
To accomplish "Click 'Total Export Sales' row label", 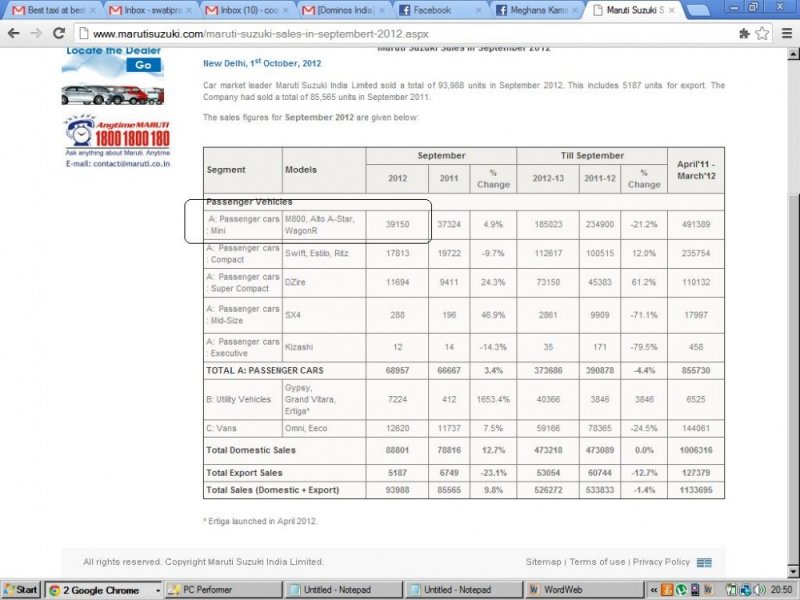I will click(244, 473).
